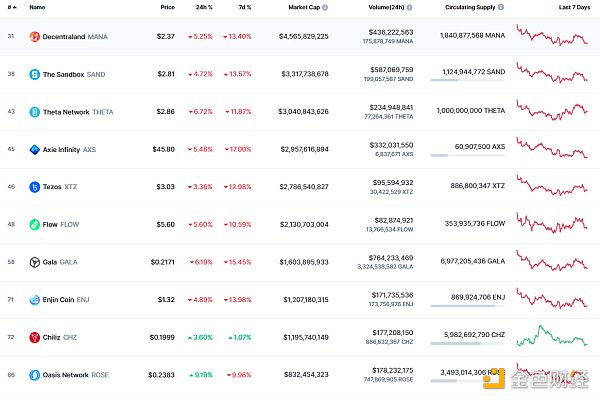Click the Axie Infinity logo icon

pyautogui.click(x=34, y=150)
